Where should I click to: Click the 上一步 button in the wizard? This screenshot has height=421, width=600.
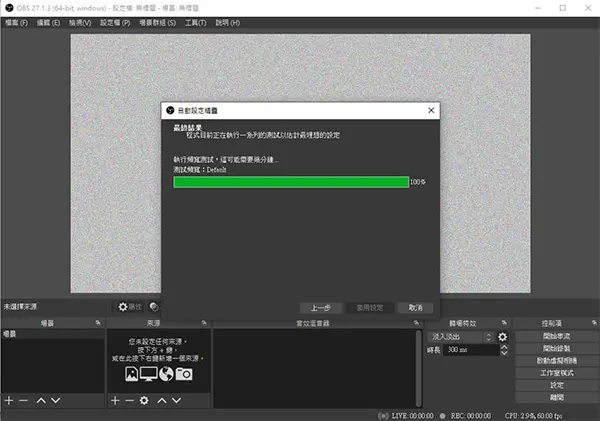click(x=321, y=307)
